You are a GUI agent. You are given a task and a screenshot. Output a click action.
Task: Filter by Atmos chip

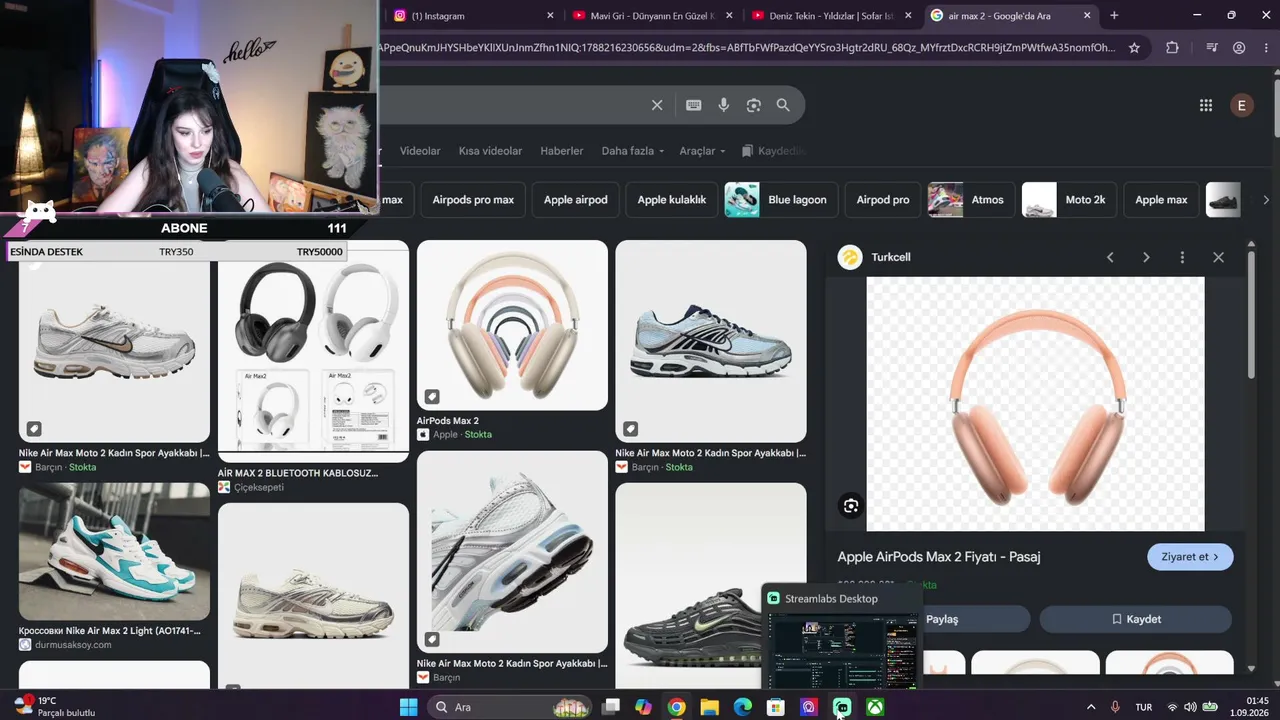[x=972, y=200]
